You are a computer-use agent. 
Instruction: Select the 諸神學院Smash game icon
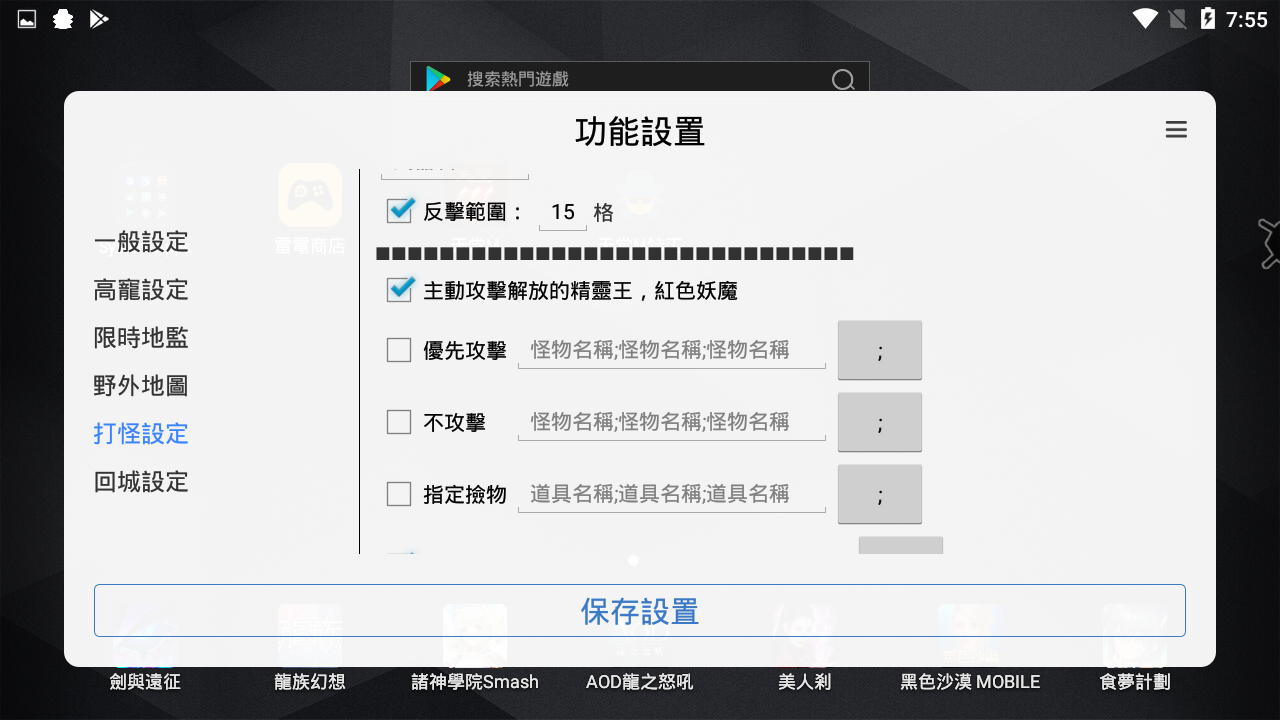(474, 635)
